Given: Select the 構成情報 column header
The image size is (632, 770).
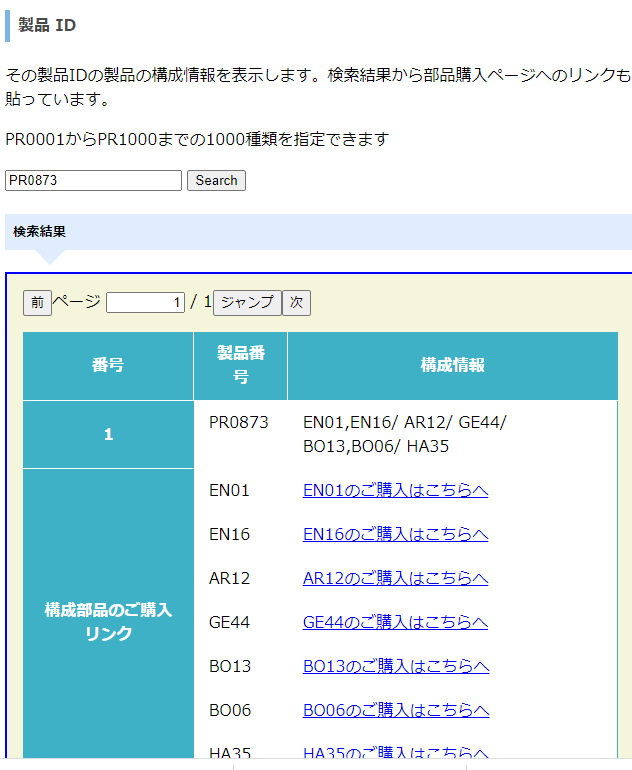Looking at the screenshot, I should click(x=452, y=365).
